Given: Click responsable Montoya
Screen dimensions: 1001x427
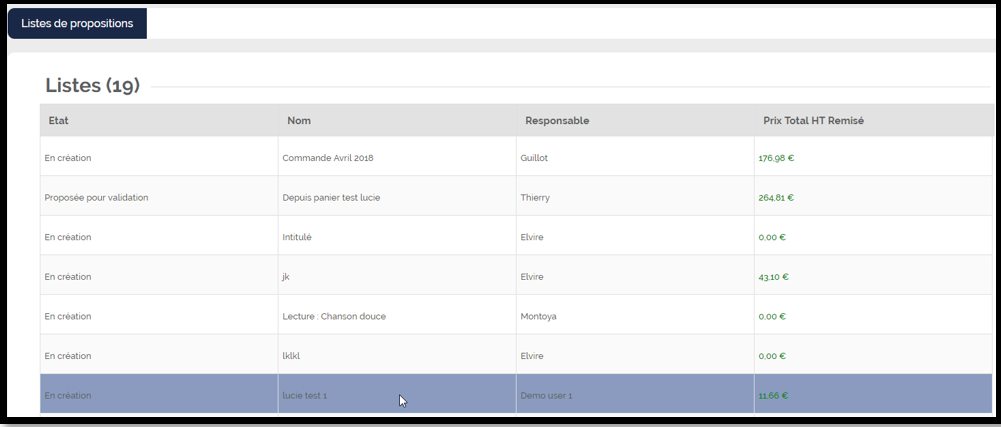Looking at the screenshot, I should click(x=538, y=317).
